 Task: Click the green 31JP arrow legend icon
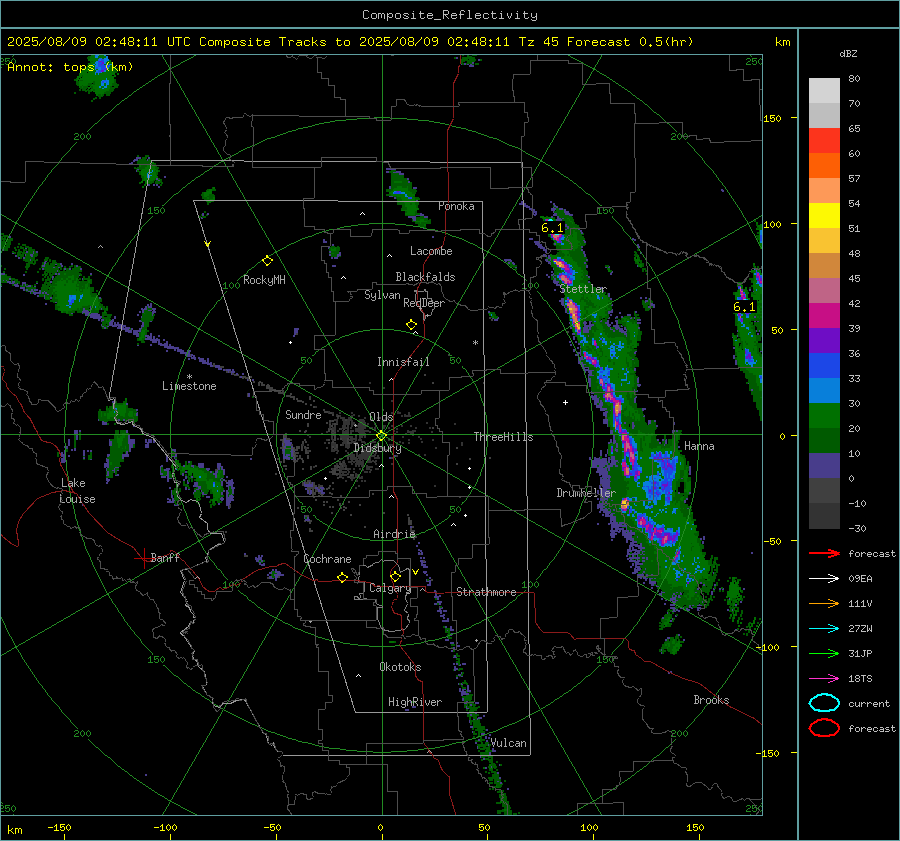(x=824, y=653)
